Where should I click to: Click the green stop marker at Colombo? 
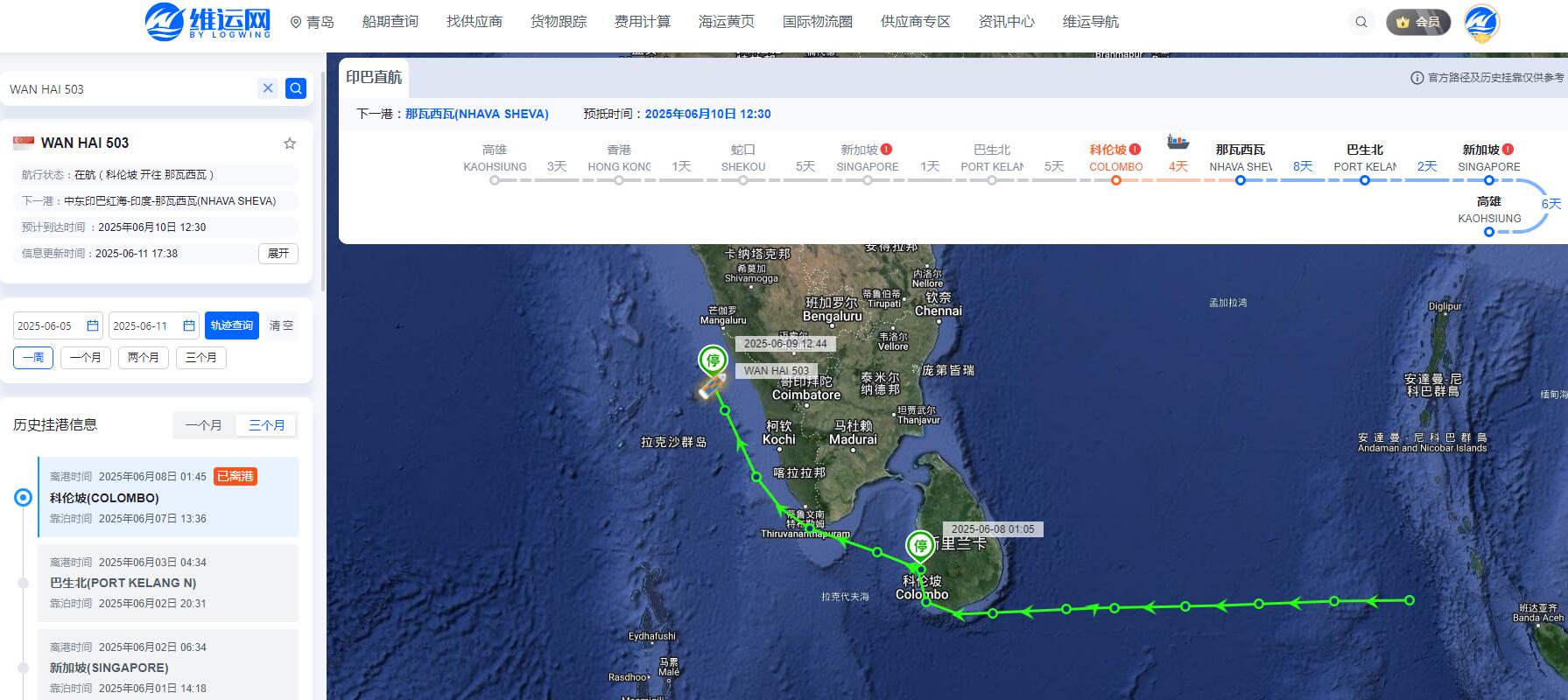click(920, 547)
